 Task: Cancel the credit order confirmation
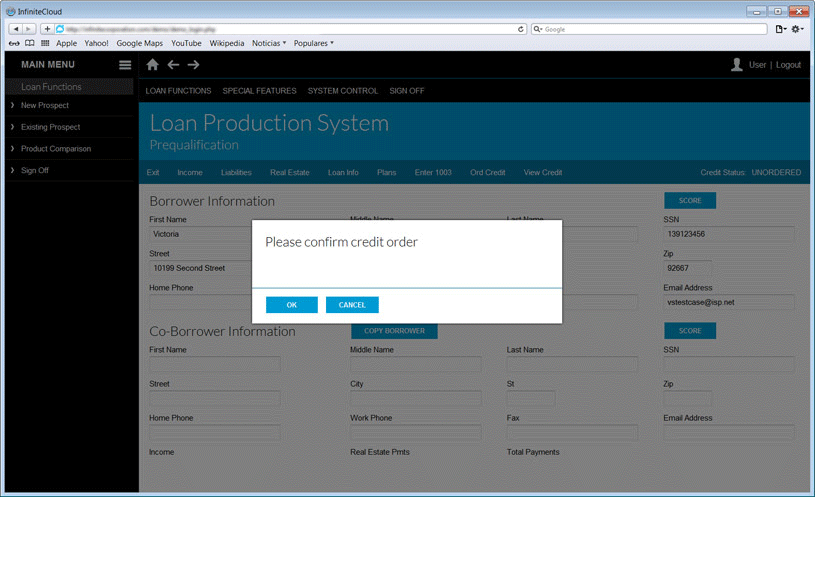click(x=352, y=305)
